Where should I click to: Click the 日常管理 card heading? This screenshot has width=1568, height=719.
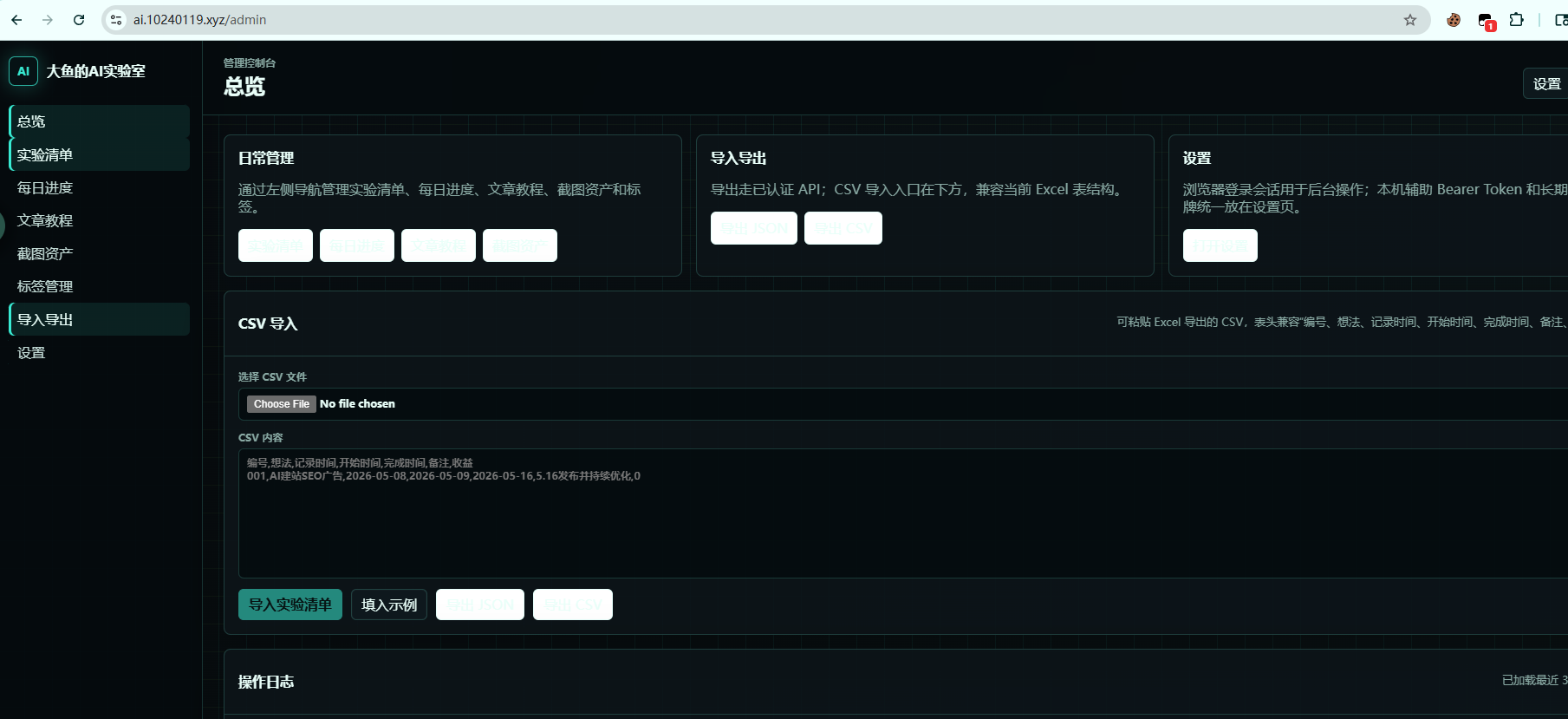coord(266,158)
